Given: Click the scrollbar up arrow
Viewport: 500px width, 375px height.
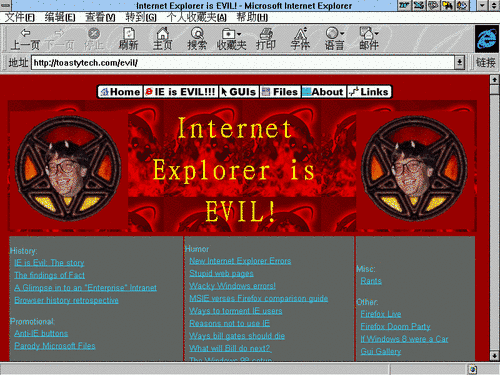Looking at the screenshot, I should [494, 80].
